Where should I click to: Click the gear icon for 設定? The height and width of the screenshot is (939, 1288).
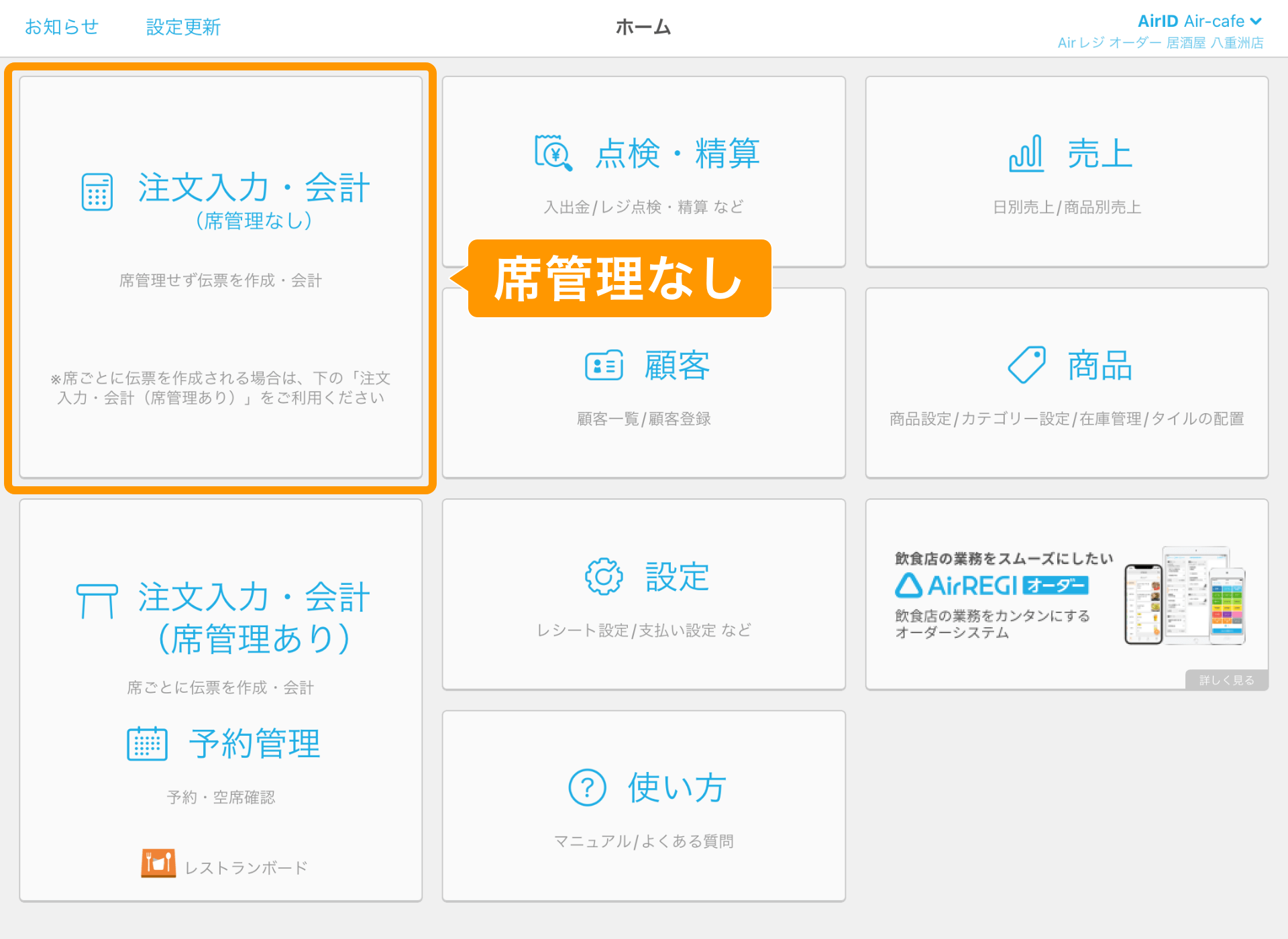[604, 576]
